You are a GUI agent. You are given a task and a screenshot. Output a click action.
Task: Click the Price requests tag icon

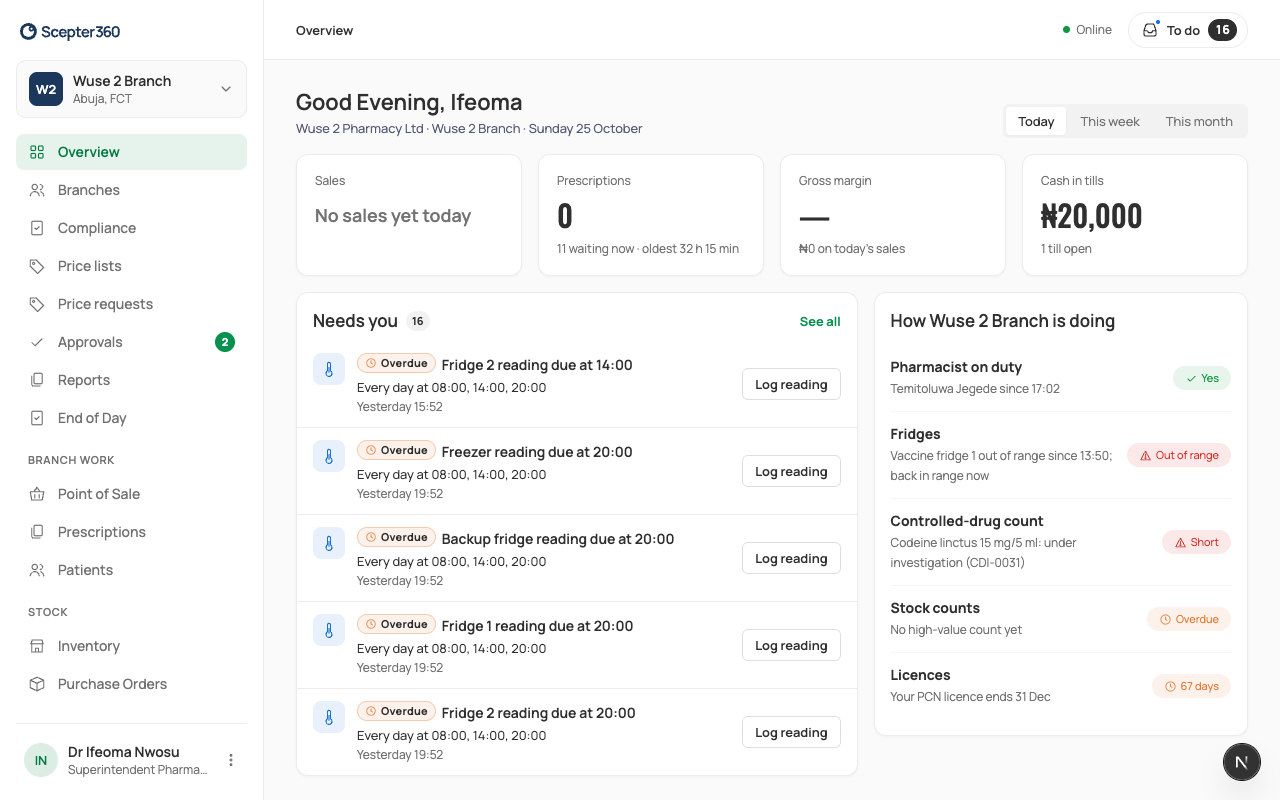pos(37,304)
